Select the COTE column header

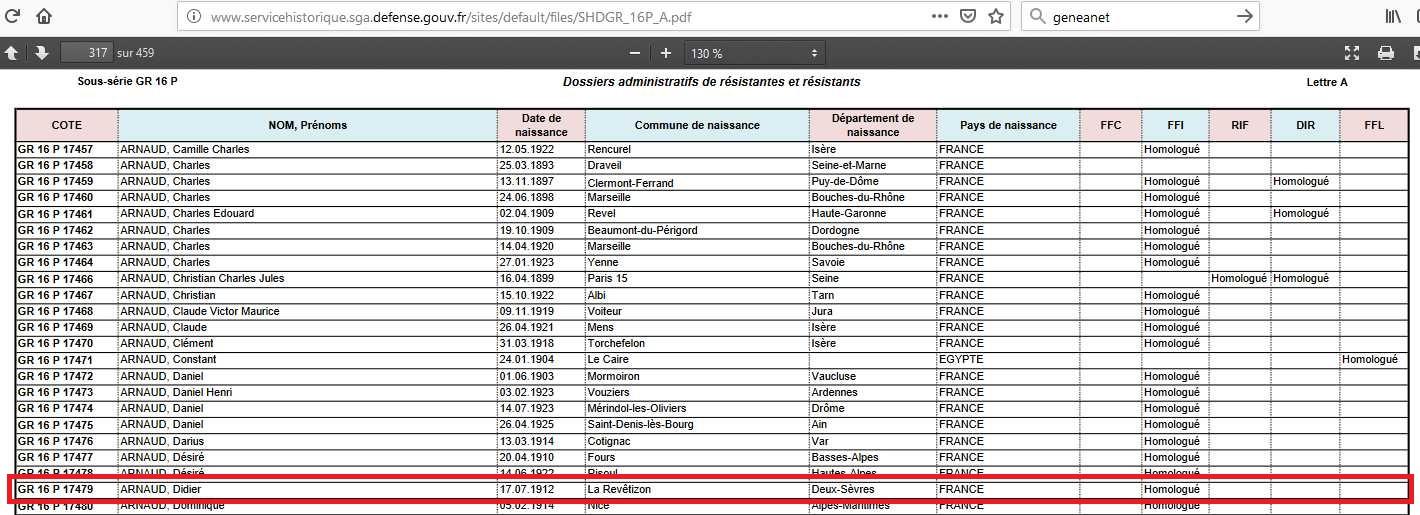(x=66, y=125)
